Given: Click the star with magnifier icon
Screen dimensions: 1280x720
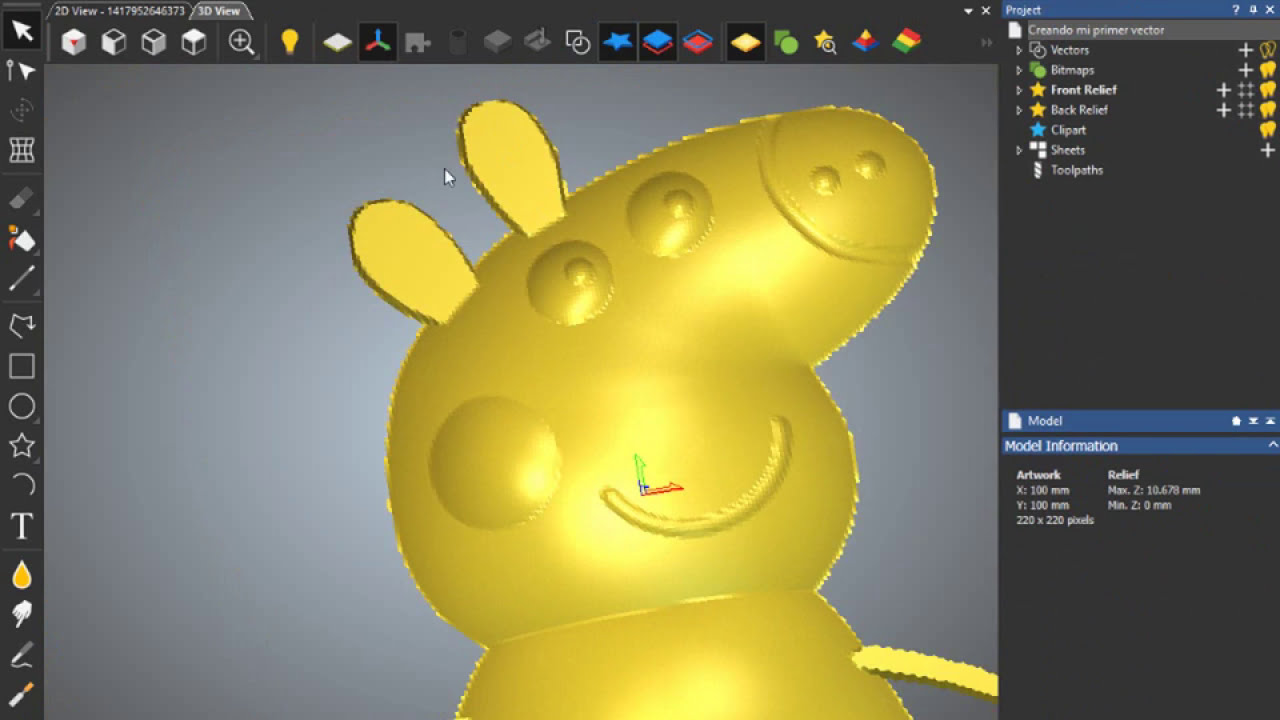Looking at the screenshot, I should click(x=825, y=42).
